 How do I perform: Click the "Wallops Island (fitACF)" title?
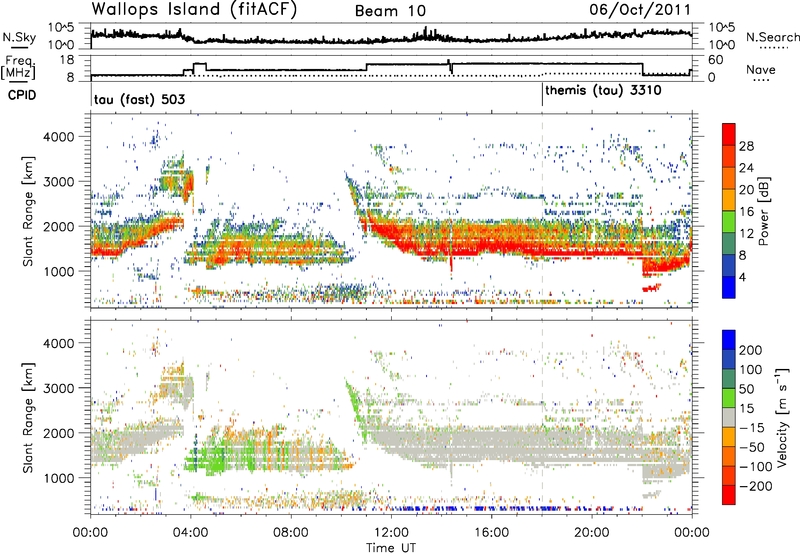pyautogui.click(x=194, y=9)
